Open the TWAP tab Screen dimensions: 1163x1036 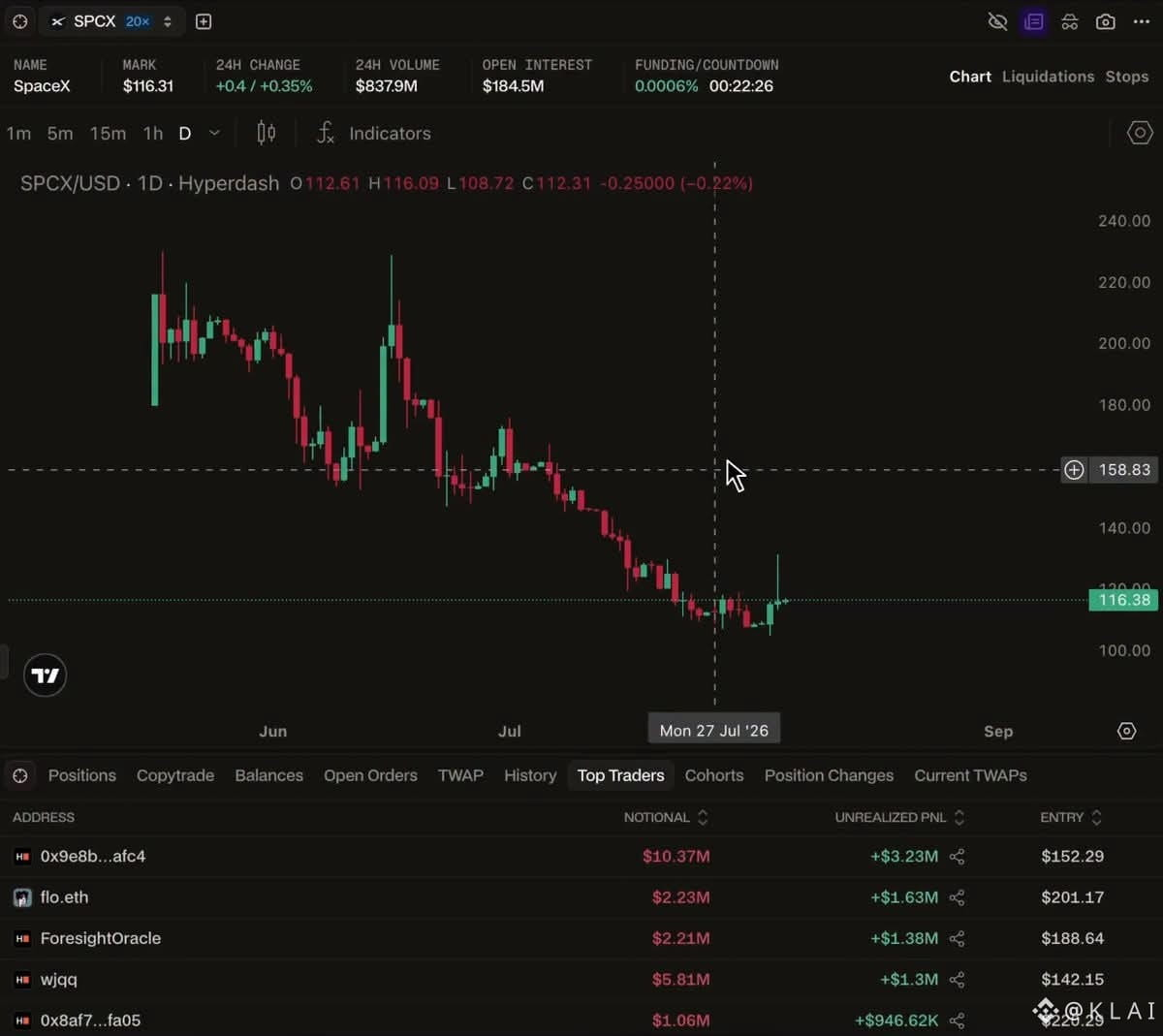click(x=460, y=775)
